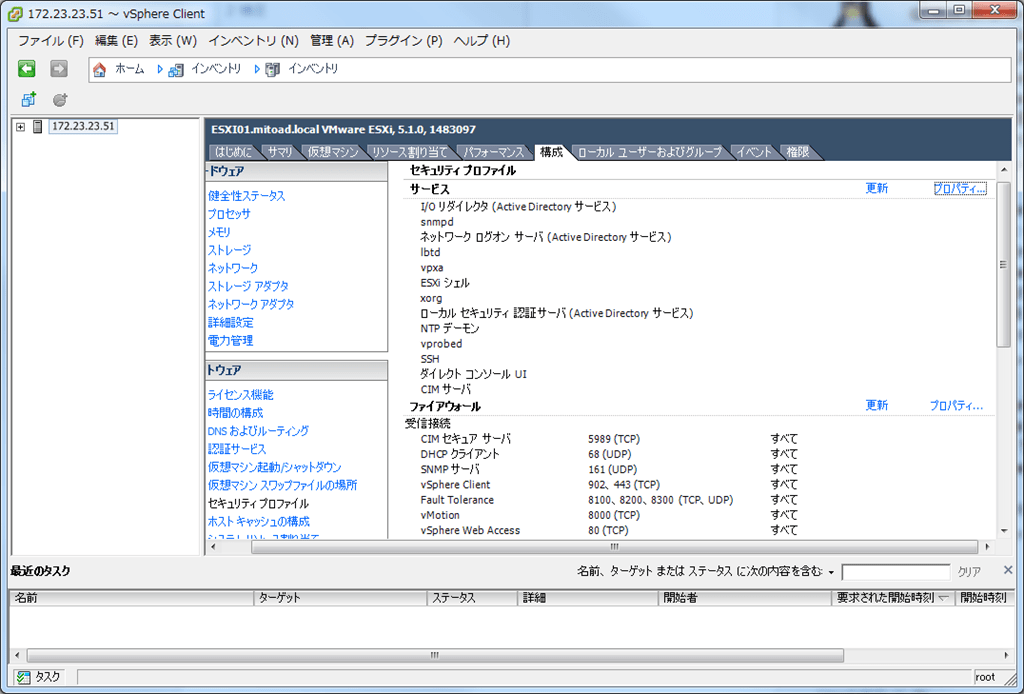This screenshot has height=694, width=1024.
Task: Open 認証サービス link
Action: tap(237, 449)
